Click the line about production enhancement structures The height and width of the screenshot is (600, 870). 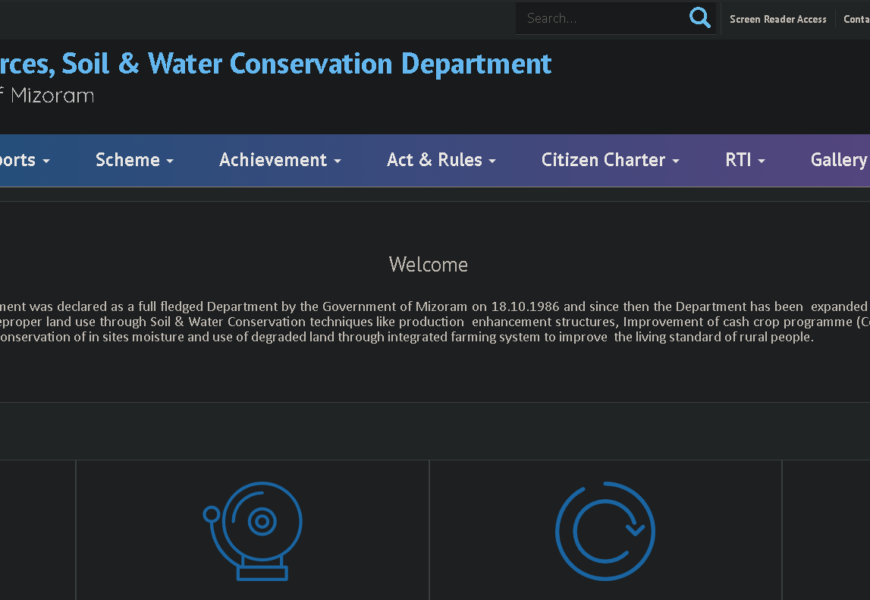pyautogui.click(x=435, y=322)
